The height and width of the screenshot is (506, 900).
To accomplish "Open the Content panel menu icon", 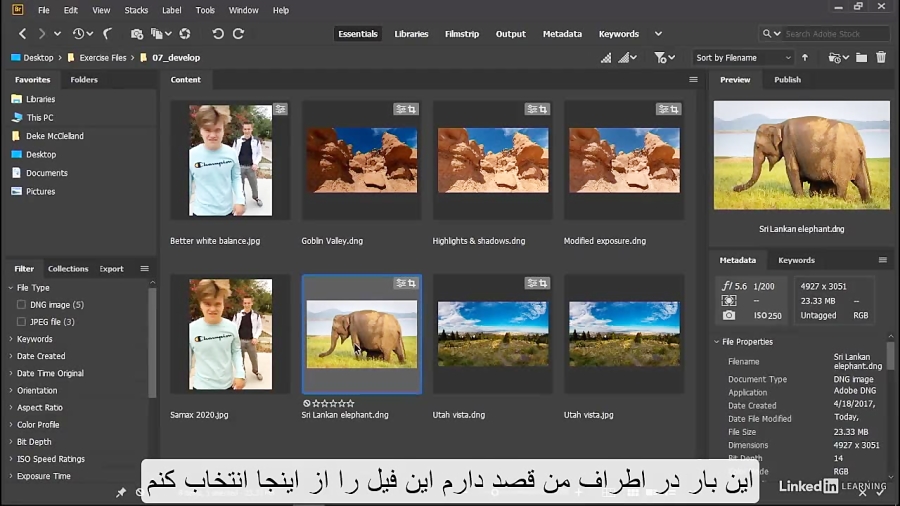I will click(693, 80).
